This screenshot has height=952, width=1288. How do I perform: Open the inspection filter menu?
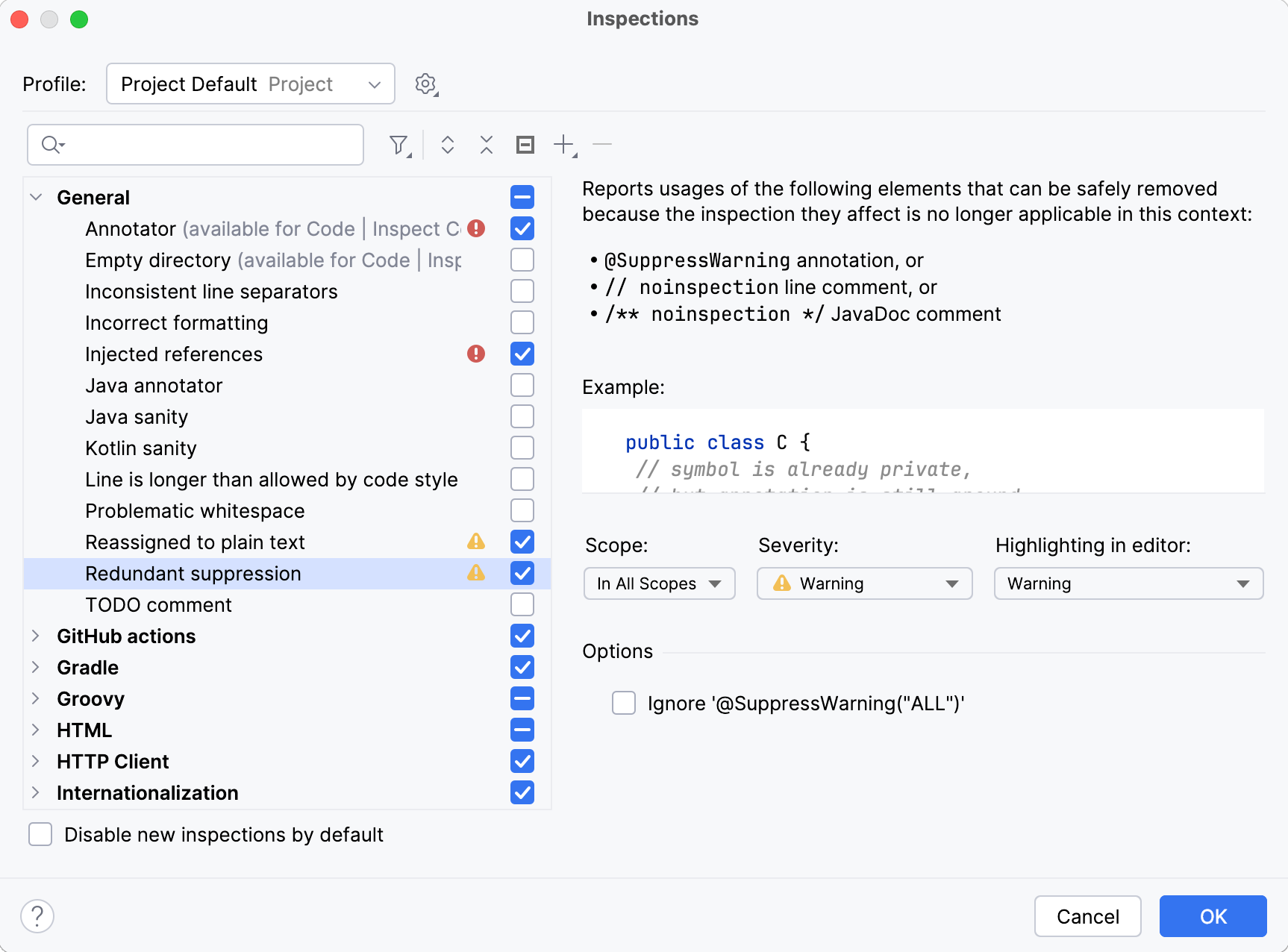[400, 144]
